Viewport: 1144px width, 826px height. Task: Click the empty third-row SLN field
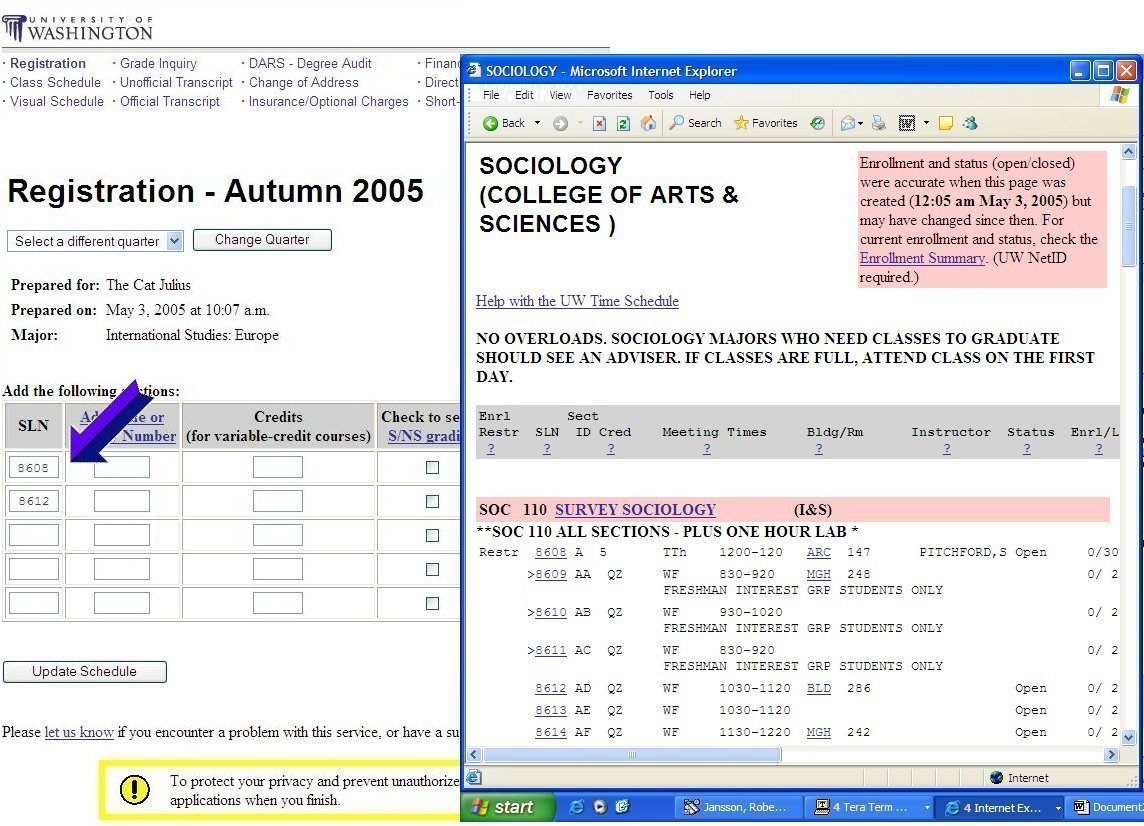(x=34, y=535)
